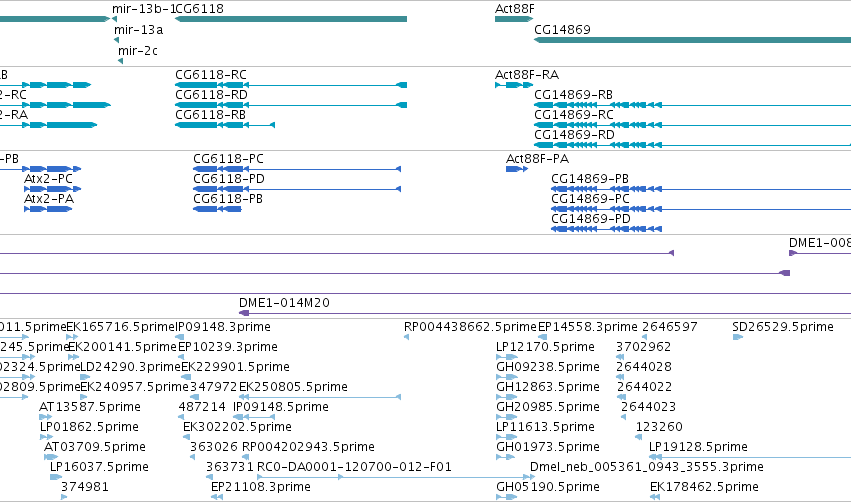
Task: Click the GH12863.5prime EST label
Action: coord(548,387)
